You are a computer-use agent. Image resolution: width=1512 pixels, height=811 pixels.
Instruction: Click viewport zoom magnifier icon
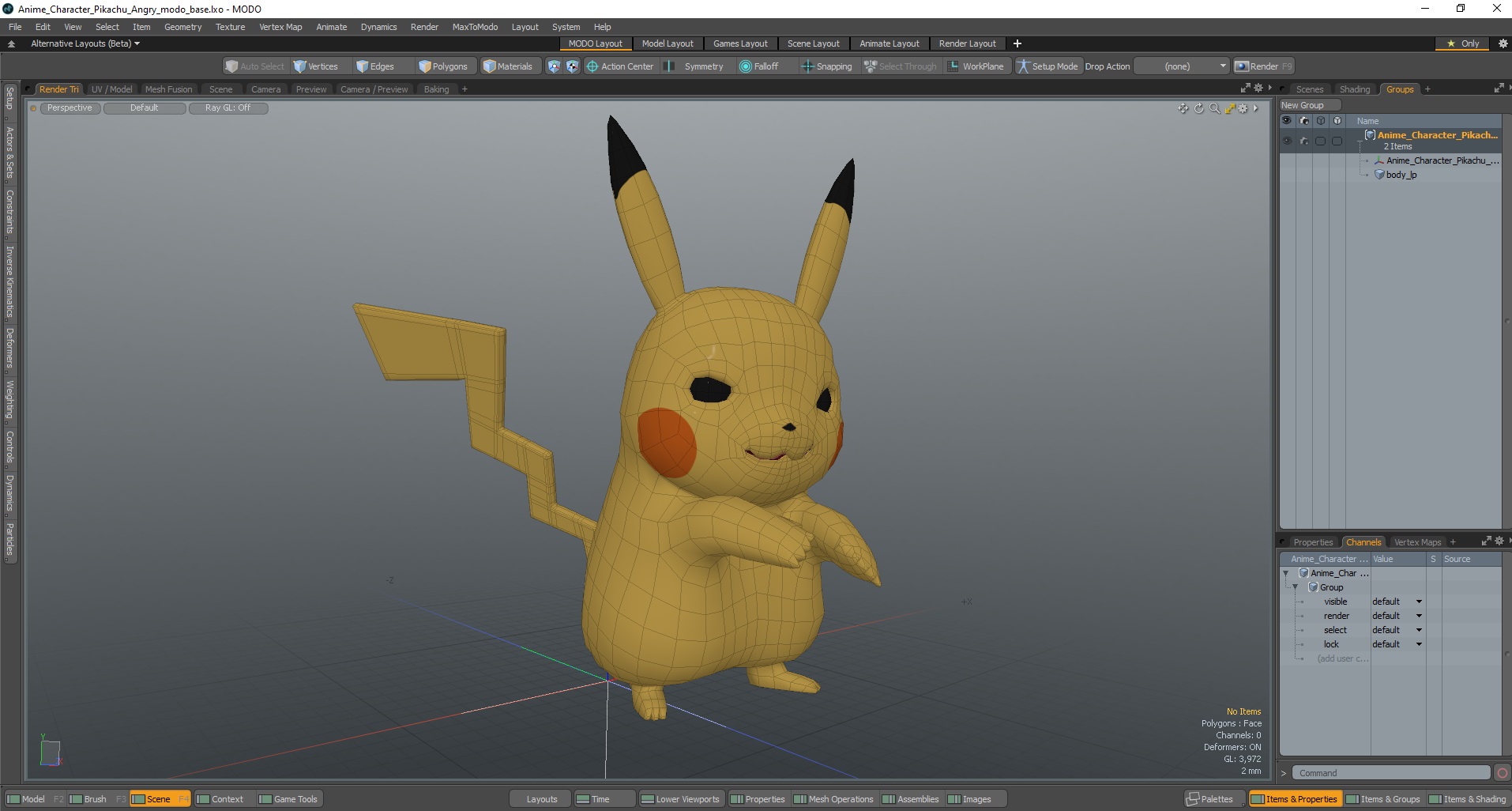coord(1214,108)
